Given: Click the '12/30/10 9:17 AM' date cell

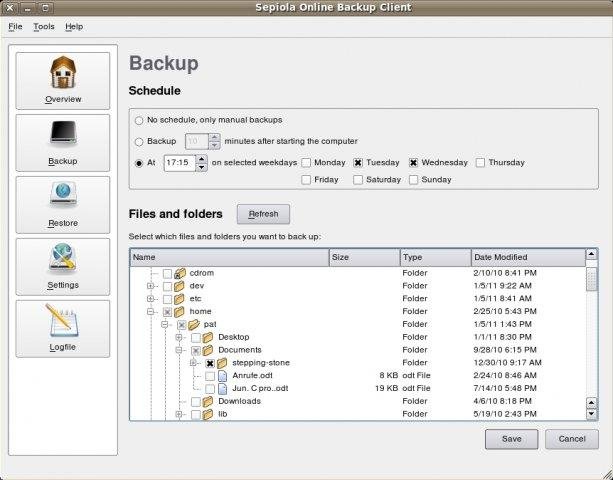Looking at the screenshot, I should (x=507, y=363).
